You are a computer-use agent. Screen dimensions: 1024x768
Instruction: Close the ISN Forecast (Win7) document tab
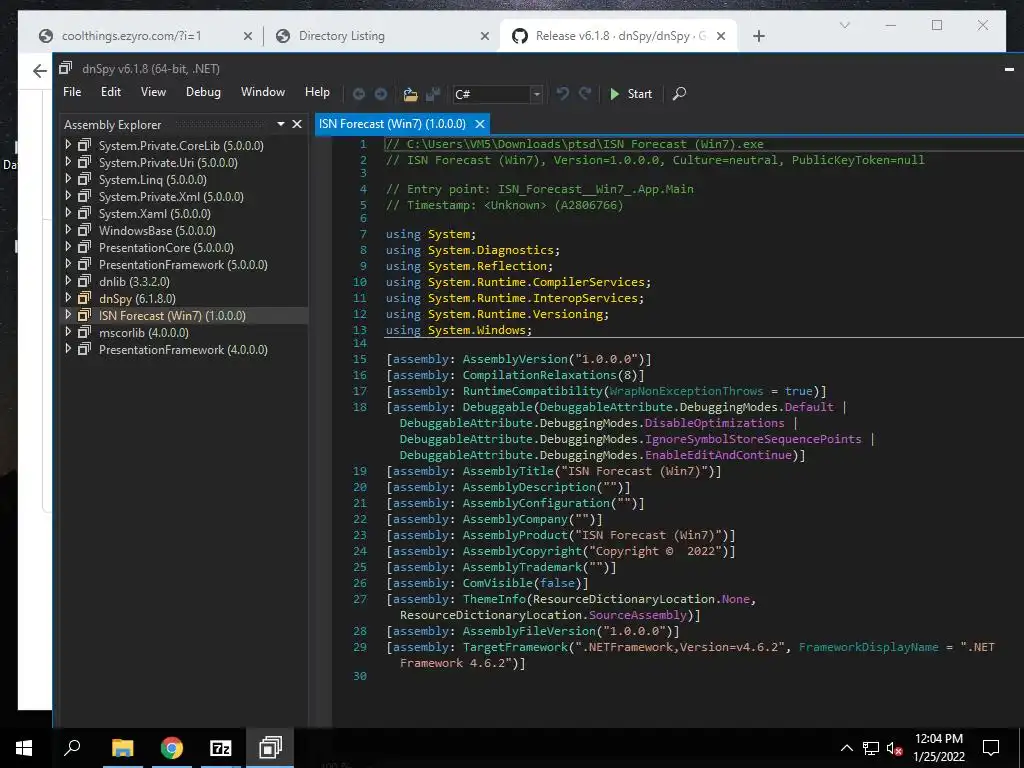[480, 124]
